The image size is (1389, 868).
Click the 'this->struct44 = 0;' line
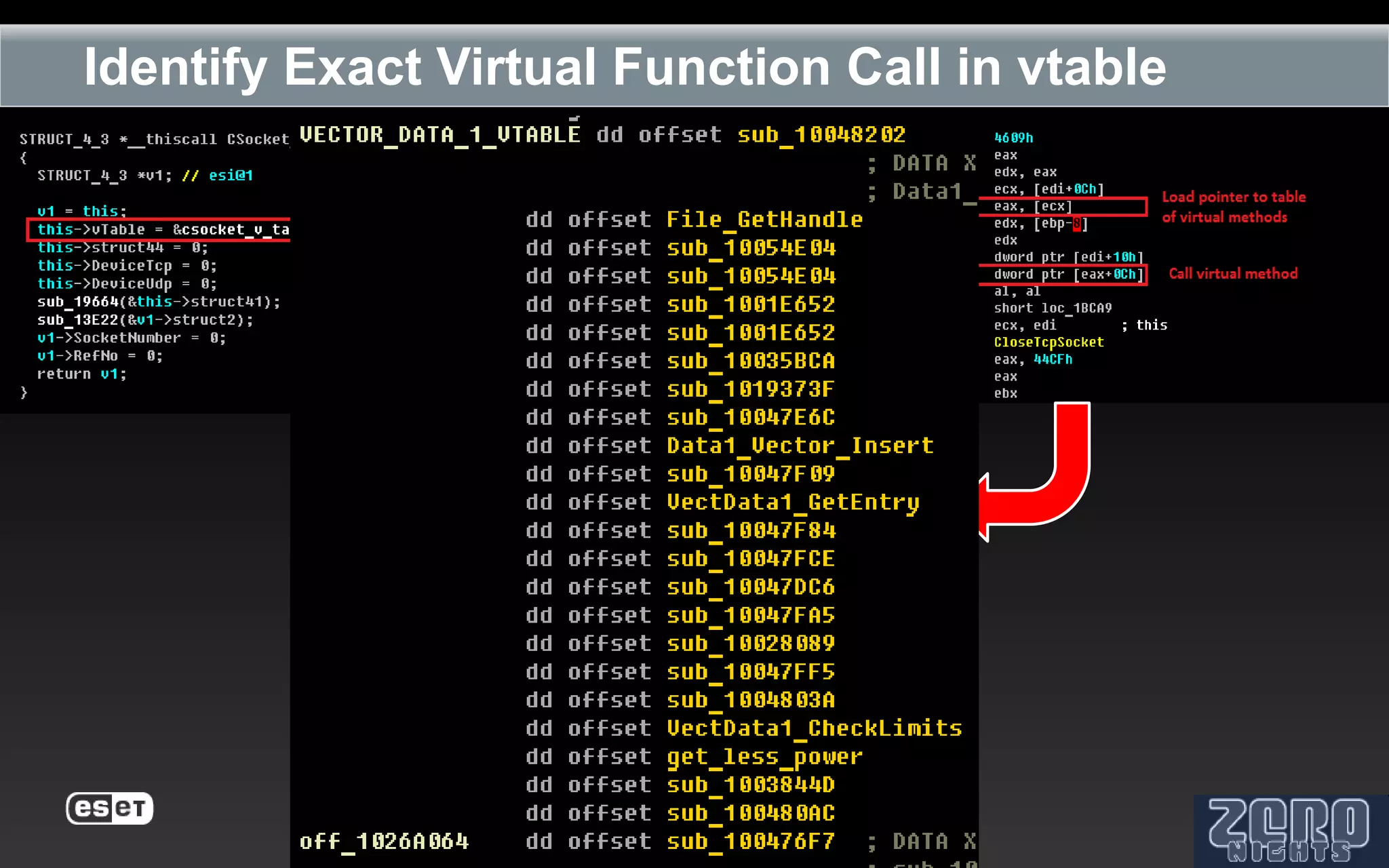pos(123,248)
